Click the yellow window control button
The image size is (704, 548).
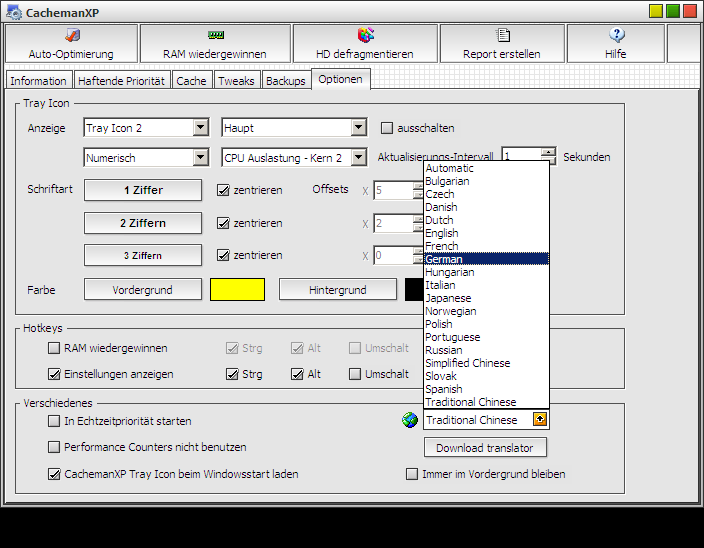tap(656, 11)
